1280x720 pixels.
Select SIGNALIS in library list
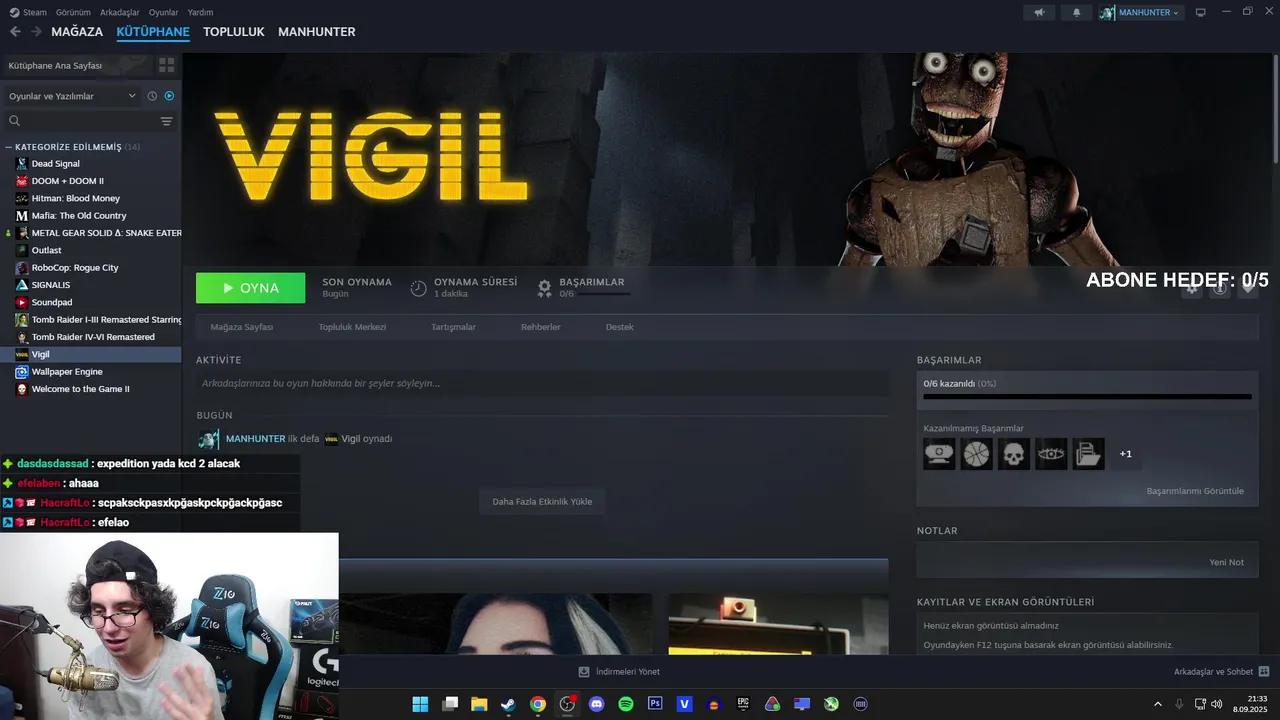coord(91,285)
